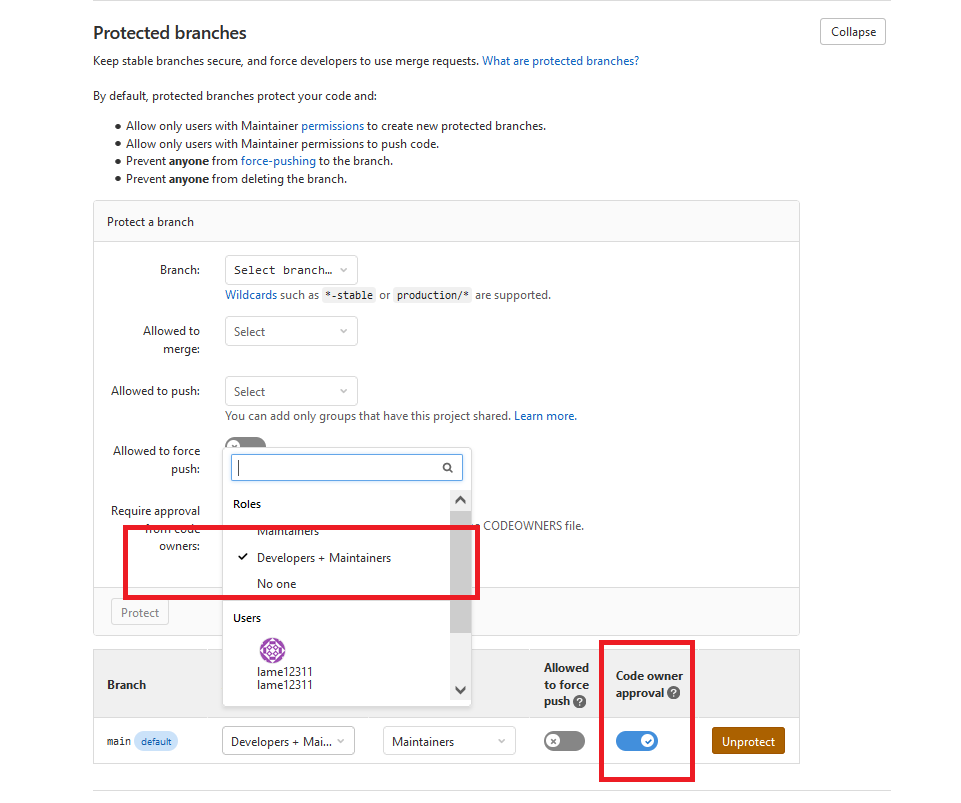Open the Allowed to push Select dropdown
This screenshot has width=961, height=803.
[x=291, y=391]
